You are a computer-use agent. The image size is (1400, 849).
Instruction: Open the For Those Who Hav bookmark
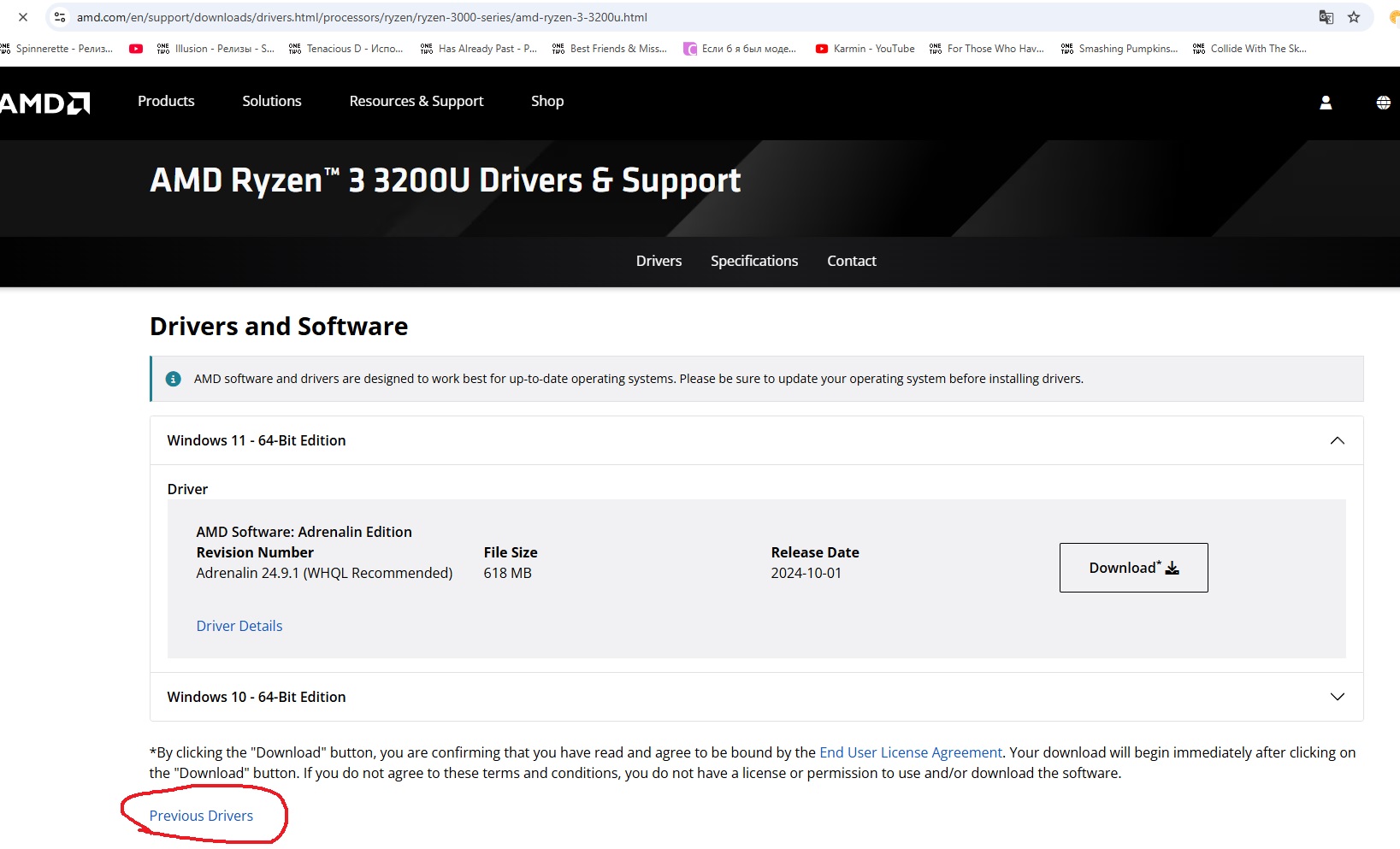(987, 49)
